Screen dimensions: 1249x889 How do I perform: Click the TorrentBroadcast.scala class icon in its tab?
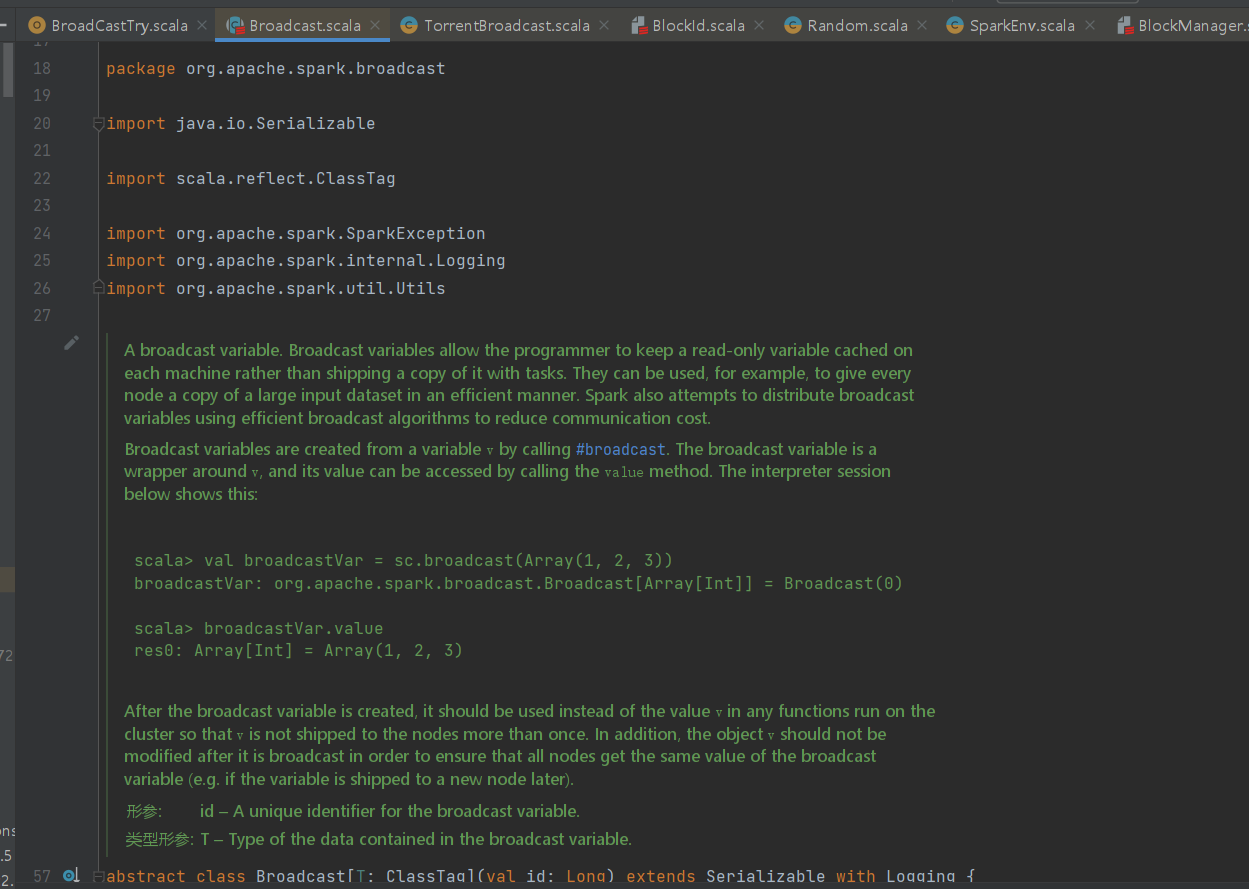(x=409, y=26)
